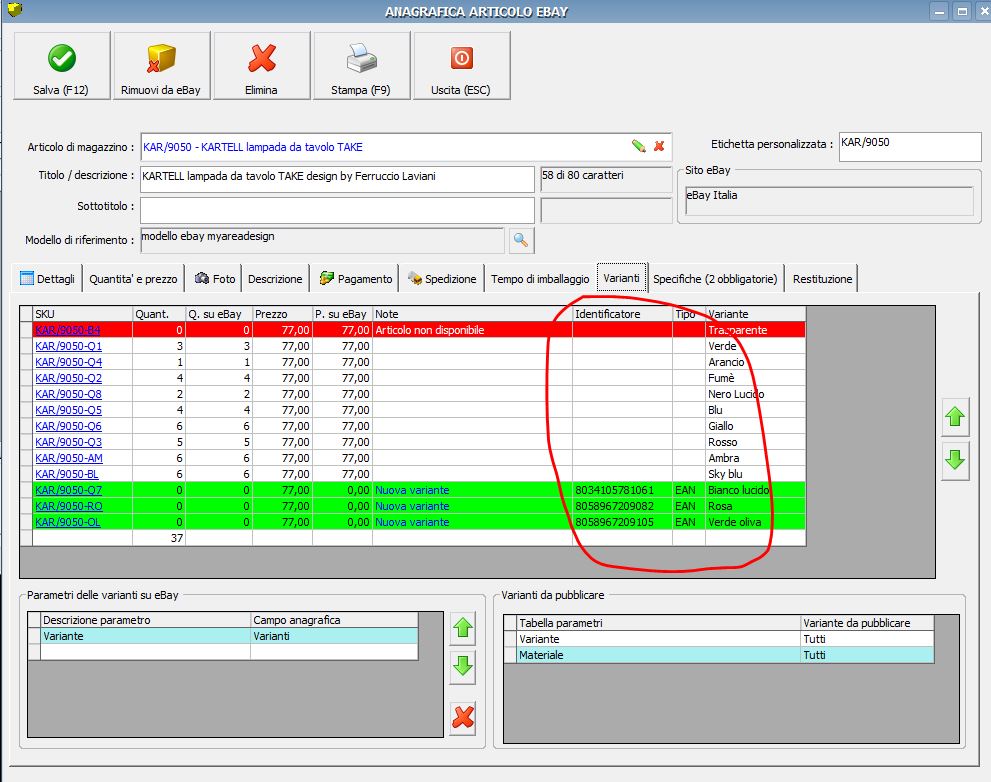Click Campo anagrafica column header
The height and width of the screenshot is (782, 991).
[x=334, y=620]
